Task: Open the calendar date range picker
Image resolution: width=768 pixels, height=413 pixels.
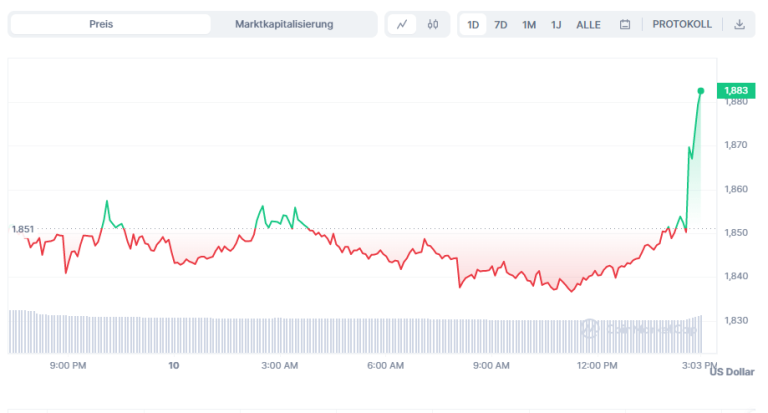Action: pos(625,24)
